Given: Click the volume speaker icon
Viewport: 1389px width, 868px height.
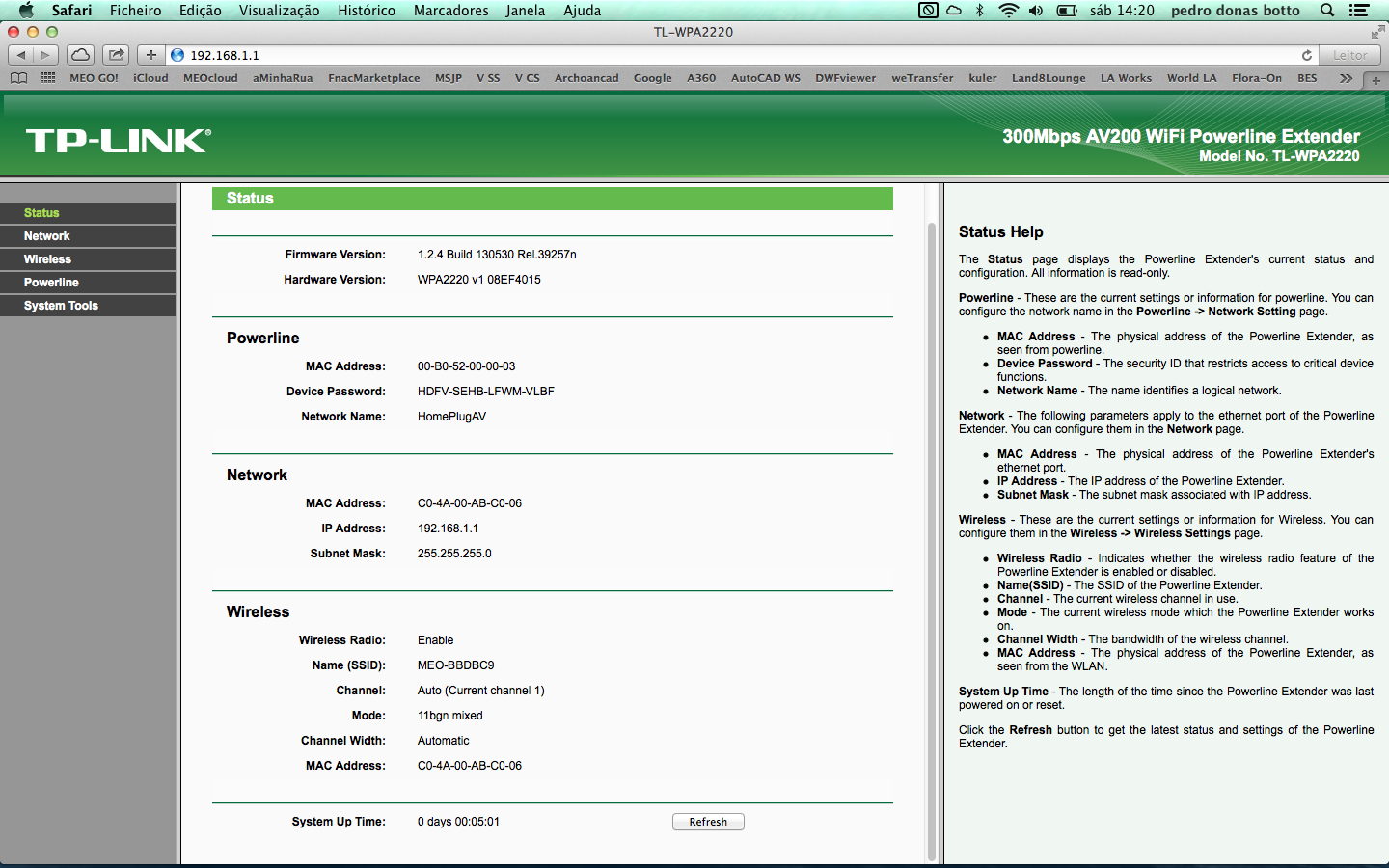Looking at the screenshot, I should click(1036, 11).
